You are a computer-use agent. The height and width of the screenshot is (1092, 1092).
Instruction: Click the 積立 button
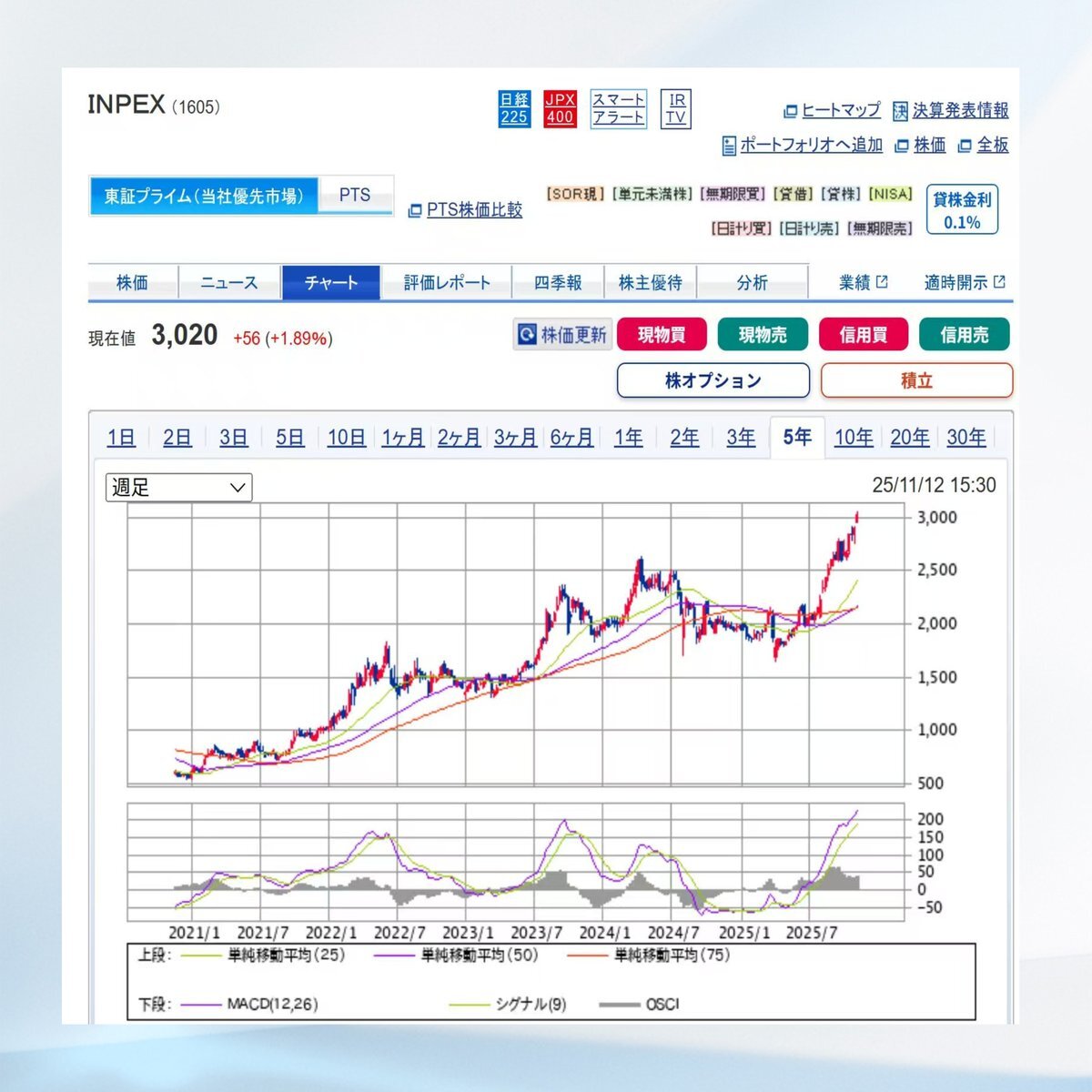point(916,380)
